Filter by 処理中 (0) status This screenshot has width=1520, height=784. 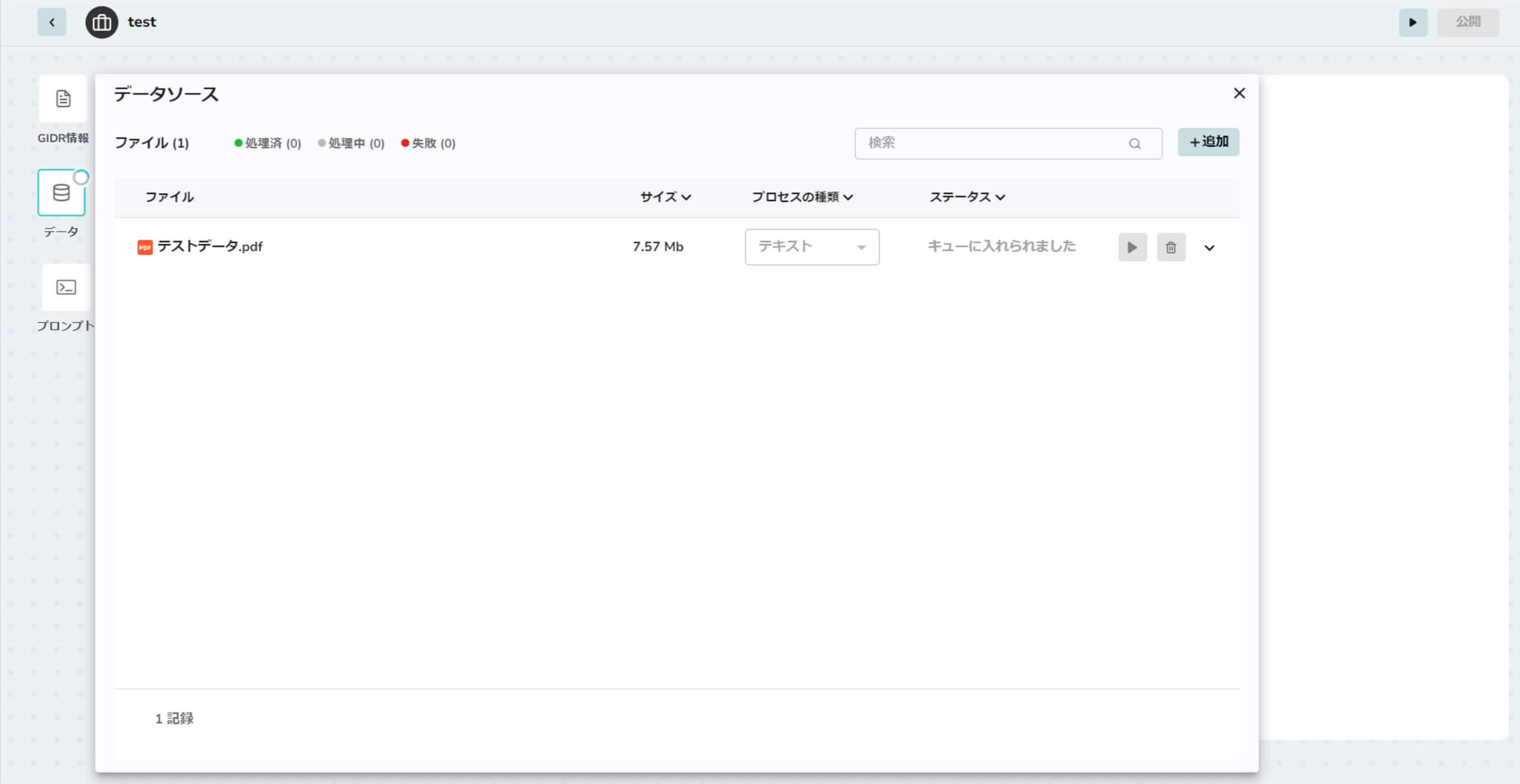tap(351, 144)
